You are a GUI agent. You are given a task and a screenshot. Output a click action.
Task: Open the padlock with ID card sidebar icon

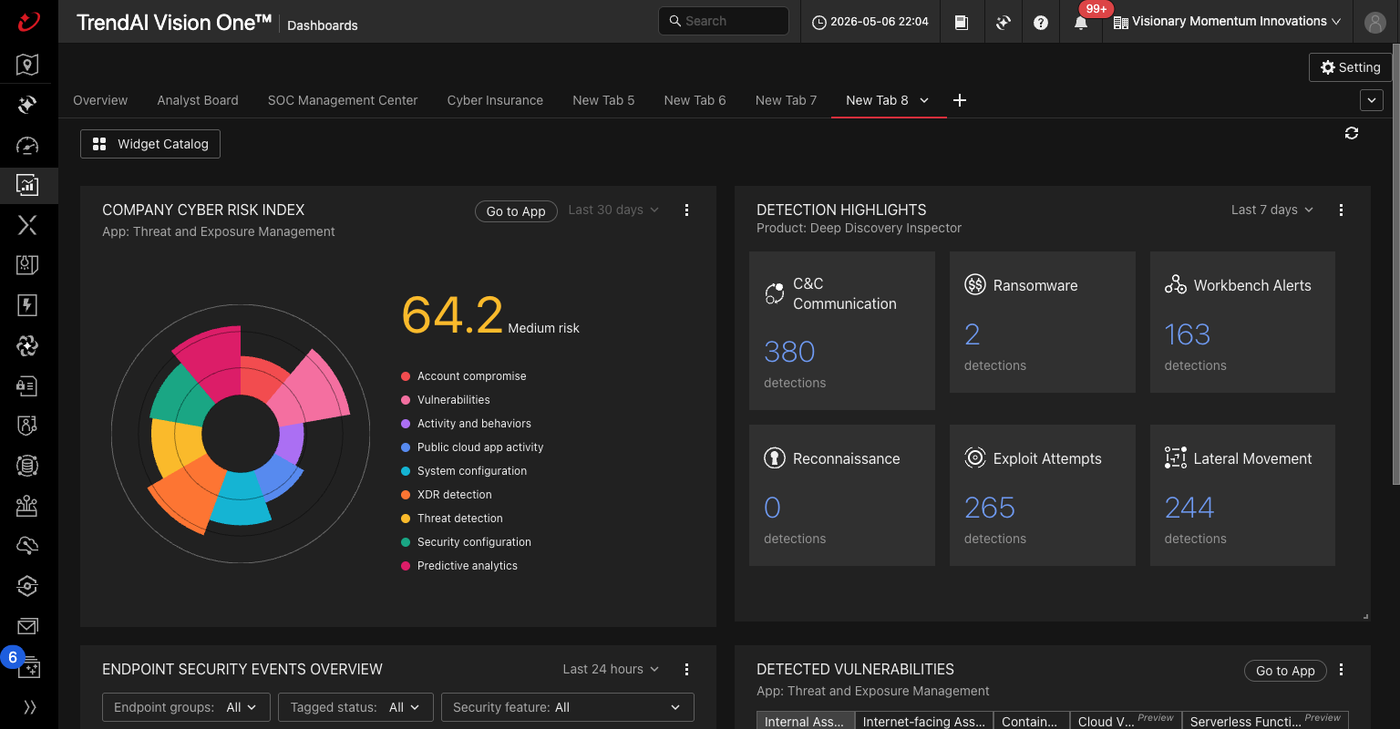click(28, 385)
